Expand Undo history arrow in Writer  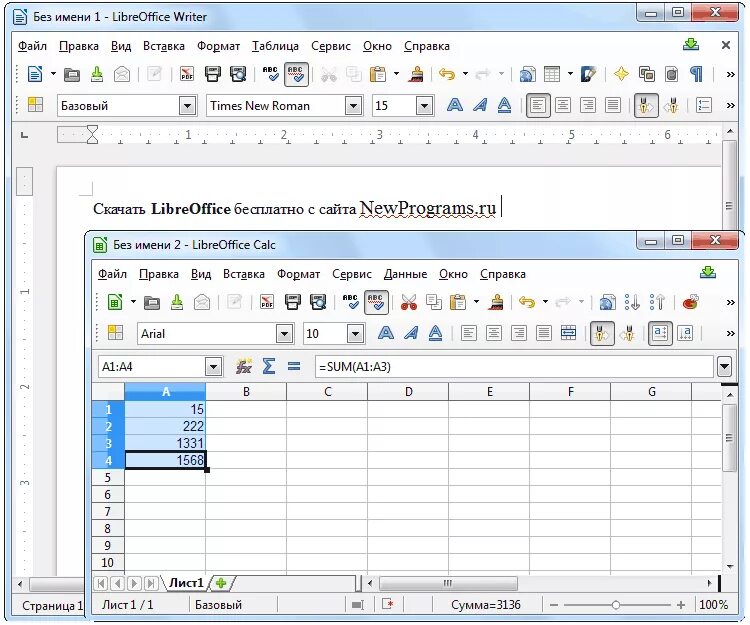pos(465,74)
